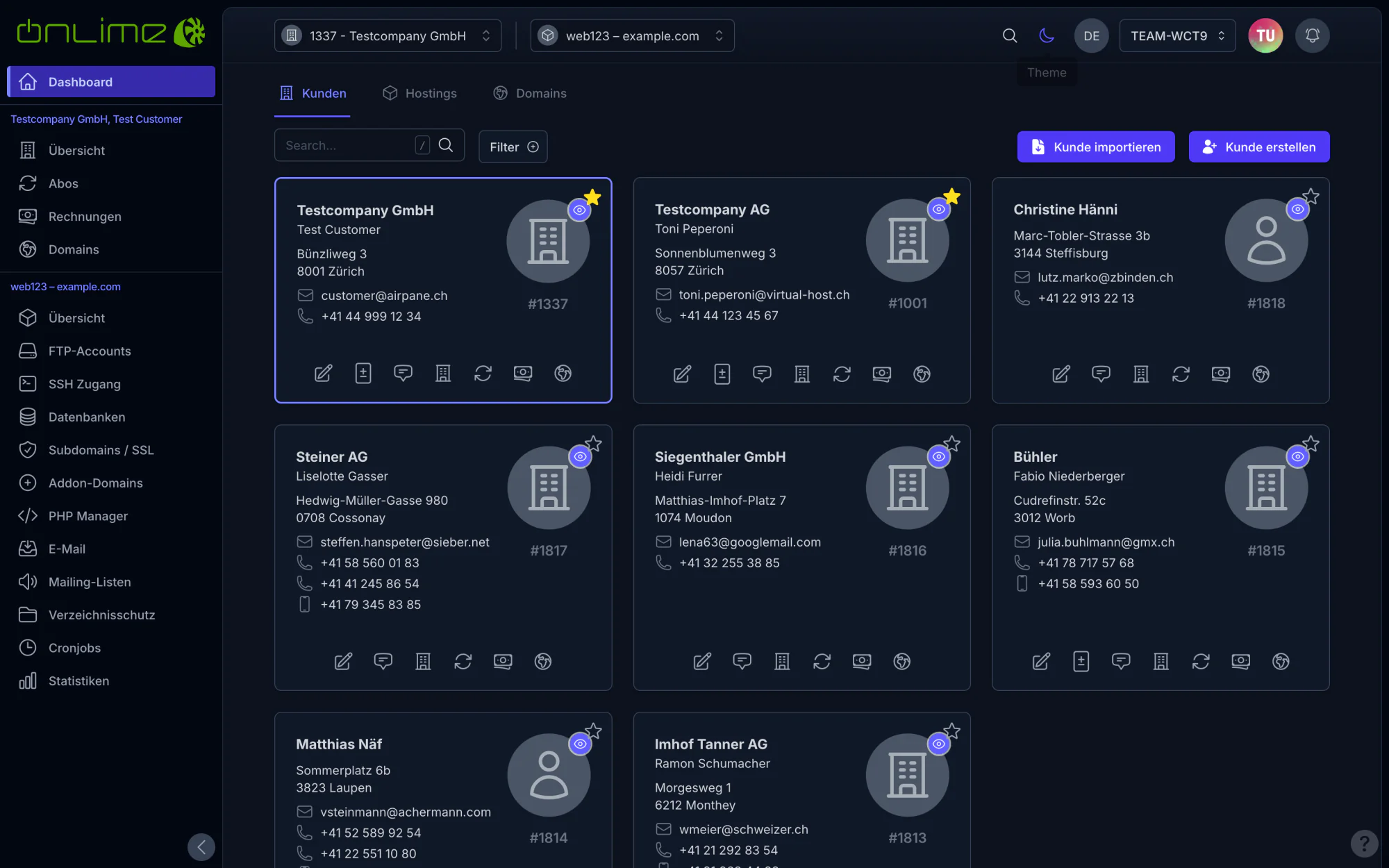Open the help question mark button
This screenshot has width=1389, height=868.
click(x=1364, y=844)
